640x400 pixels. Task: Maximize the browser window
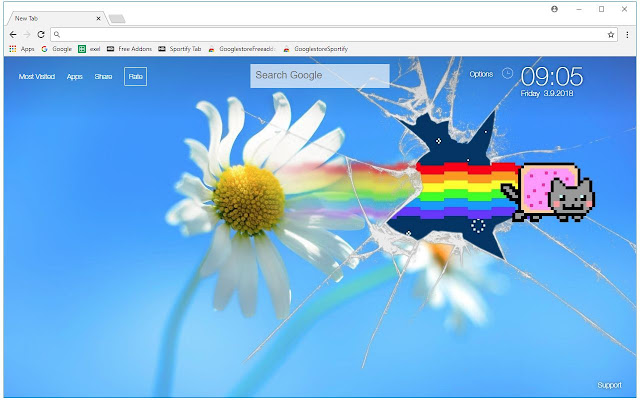coord(601,9)
